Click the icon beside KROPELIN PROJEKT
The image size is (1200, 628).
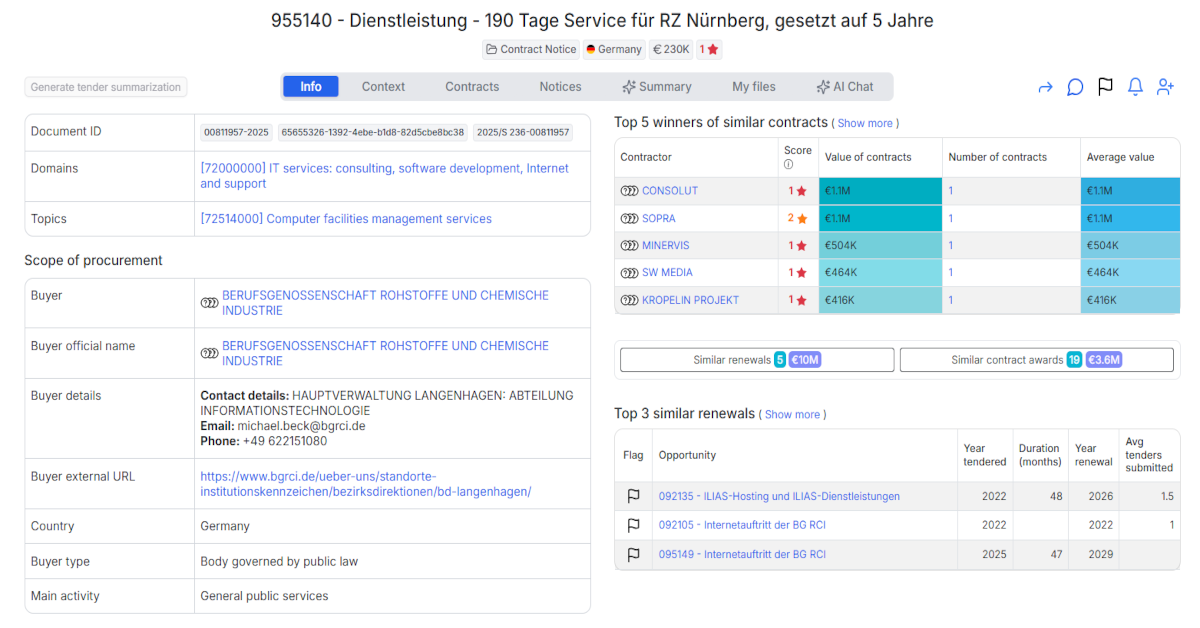629,300
